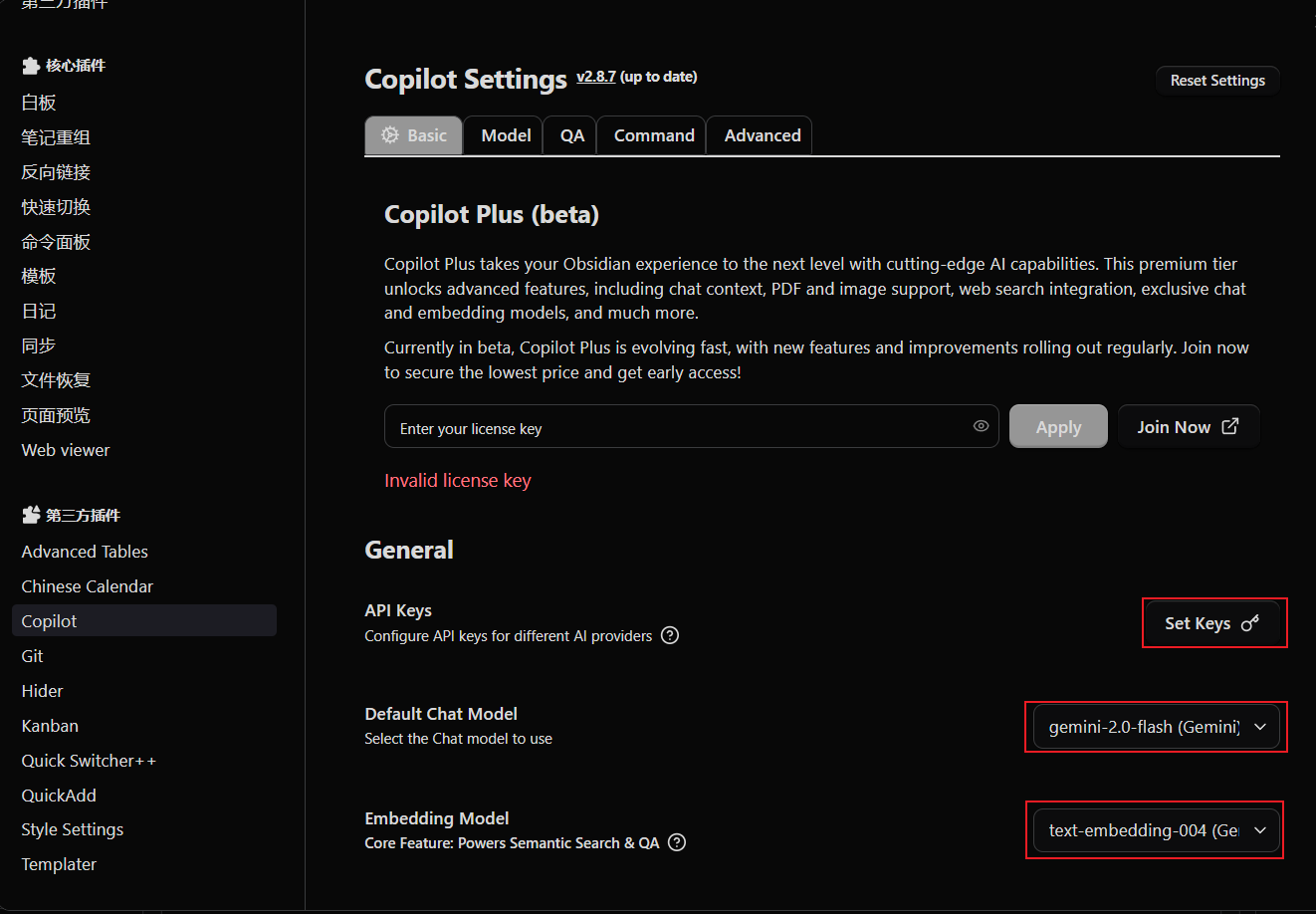This screenshot has width=1316, height=914.
Task: Switch to the Command tab
Action: point(654,135)
